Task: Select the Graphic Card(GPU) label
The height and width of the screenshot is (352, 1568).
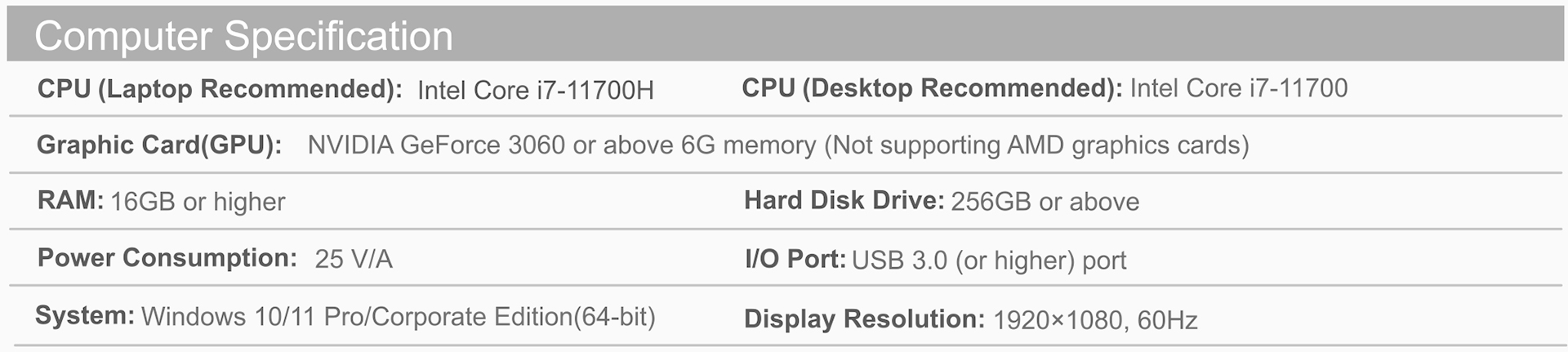Action: 159,145
